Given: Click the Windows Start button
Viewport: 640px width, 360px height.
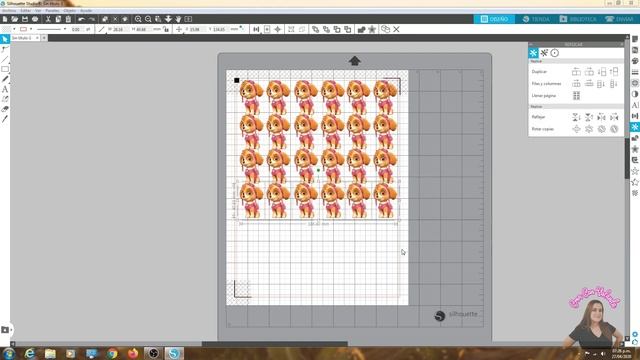Looking at the screenshot, I should 9,353.
